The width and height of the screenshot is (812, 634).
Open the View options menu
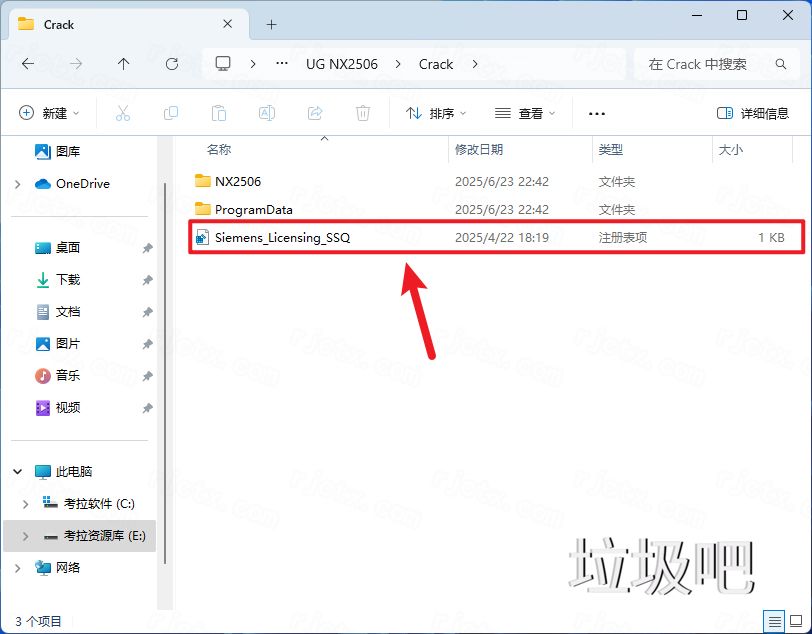(526, 114)
